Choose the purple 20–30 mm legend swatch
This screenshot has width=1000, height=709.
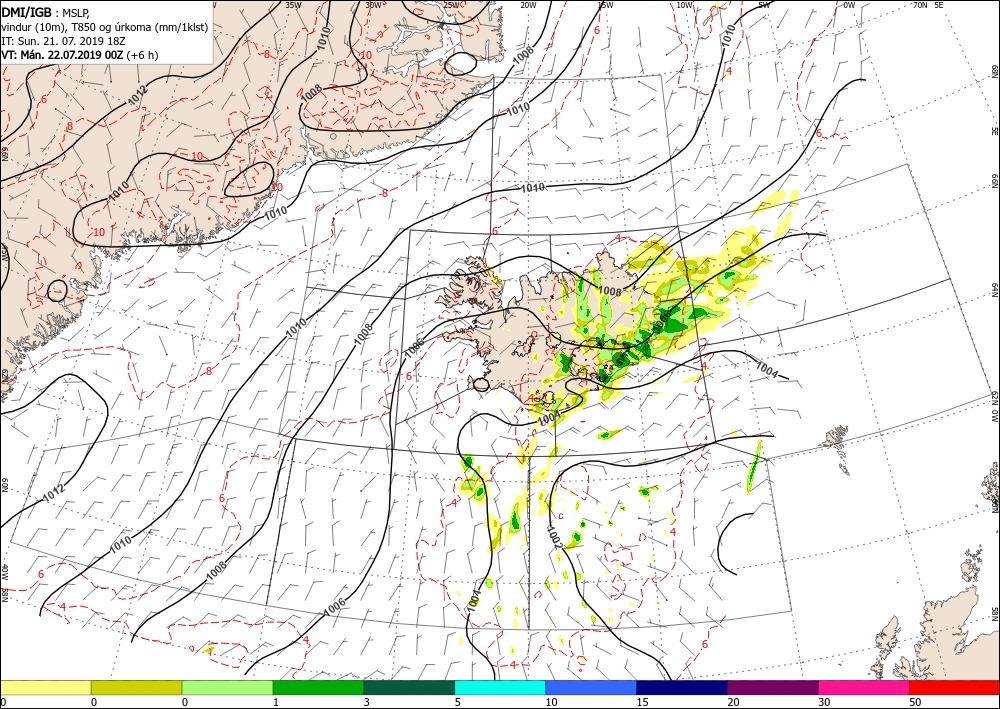tap(772, 688)
